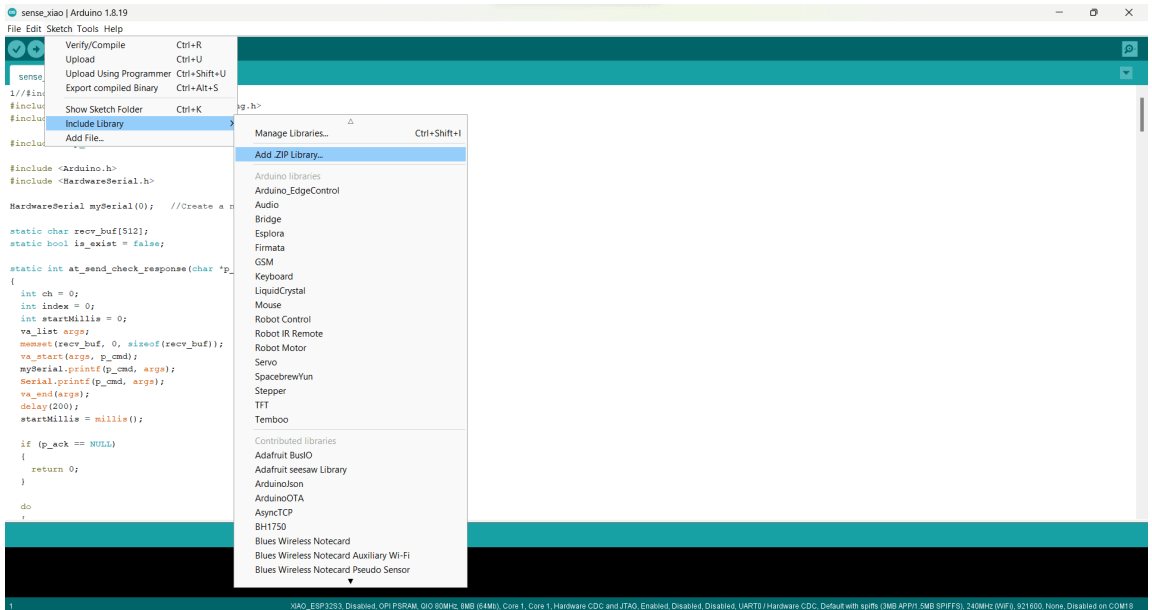
Task: Select Upload Using Programmer
Action: click(x=141, y=73)
